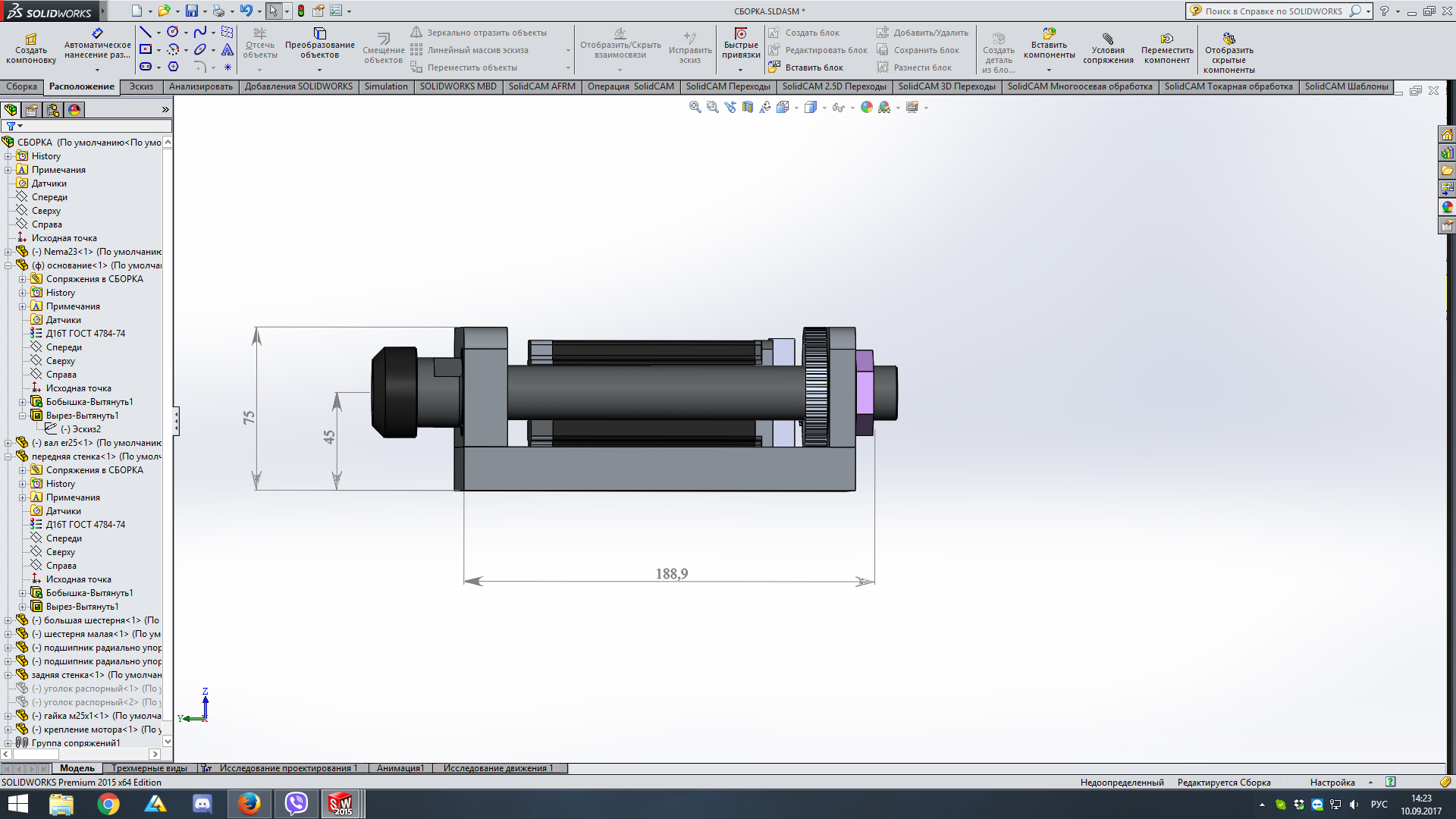Collapse the Вырез-Вытянуть1 feature under основание
Screen dimensions: 1456x819
point(23,416)
